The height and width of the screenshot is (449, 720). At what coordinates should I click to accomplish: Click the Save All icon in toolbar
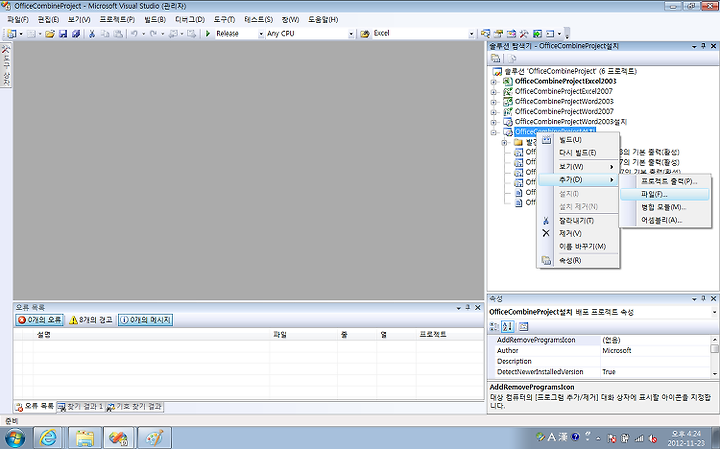(x=76, y=34)
